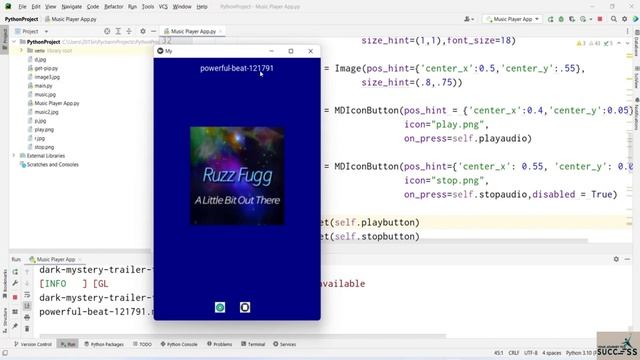Open the VCS menu

tap(163, 7)
